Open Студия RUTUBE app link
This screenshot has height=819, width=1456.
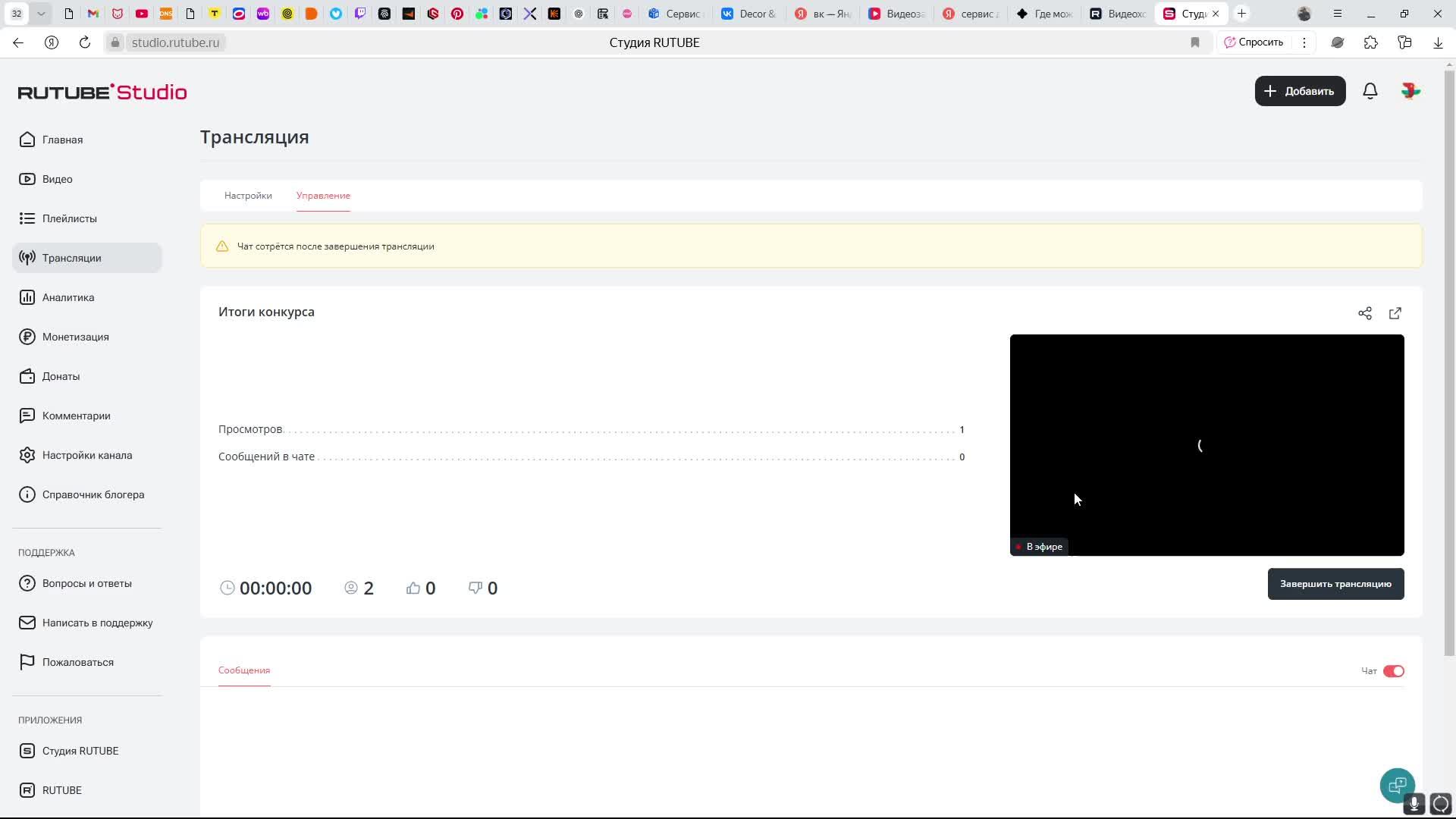tap(86, 751)
